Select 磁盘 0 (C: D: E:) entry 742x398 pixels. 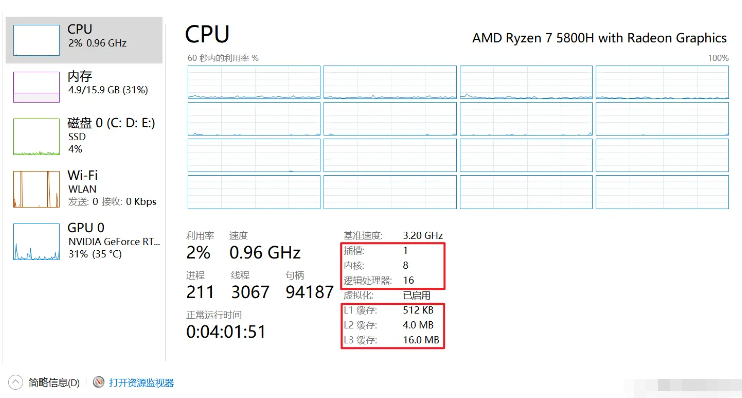(x=84, y=136)
